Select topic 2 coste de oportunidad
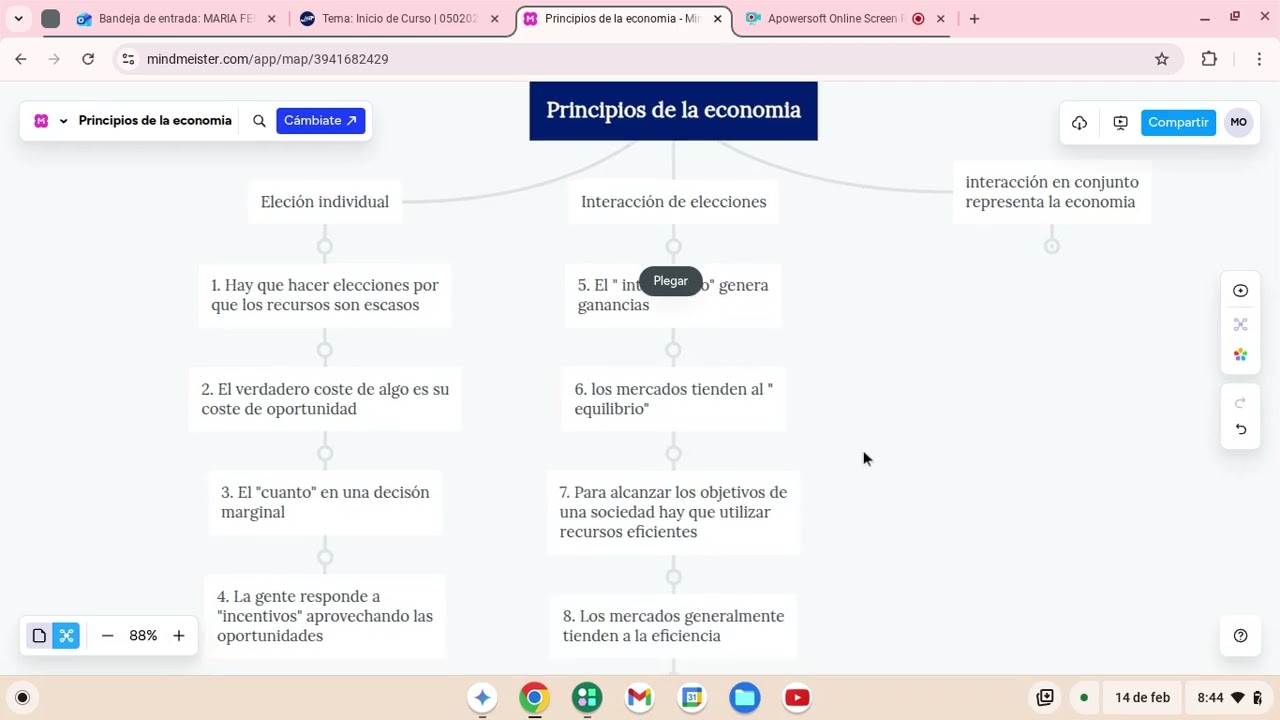Viewport: 1280px width, 720px height. (325, 399)
